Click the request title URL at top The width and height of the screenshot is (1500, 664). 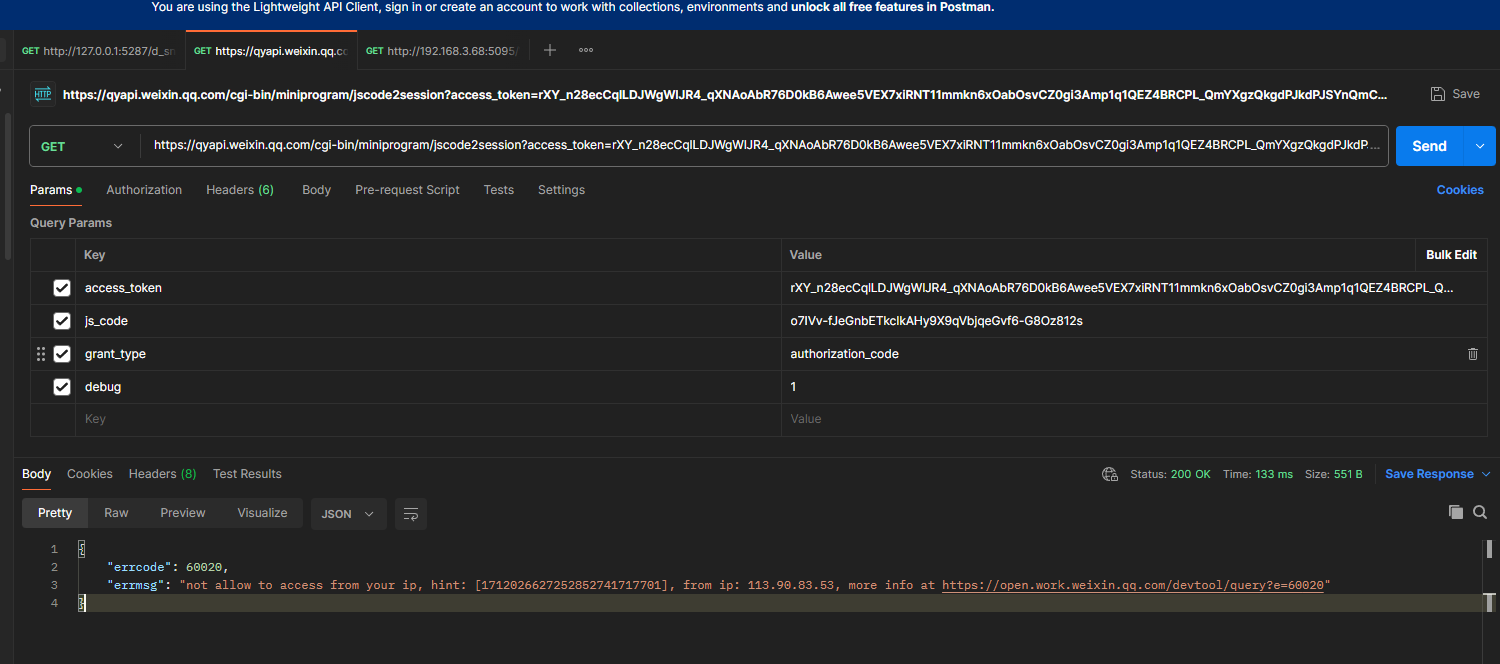click(x=725, y=95)
